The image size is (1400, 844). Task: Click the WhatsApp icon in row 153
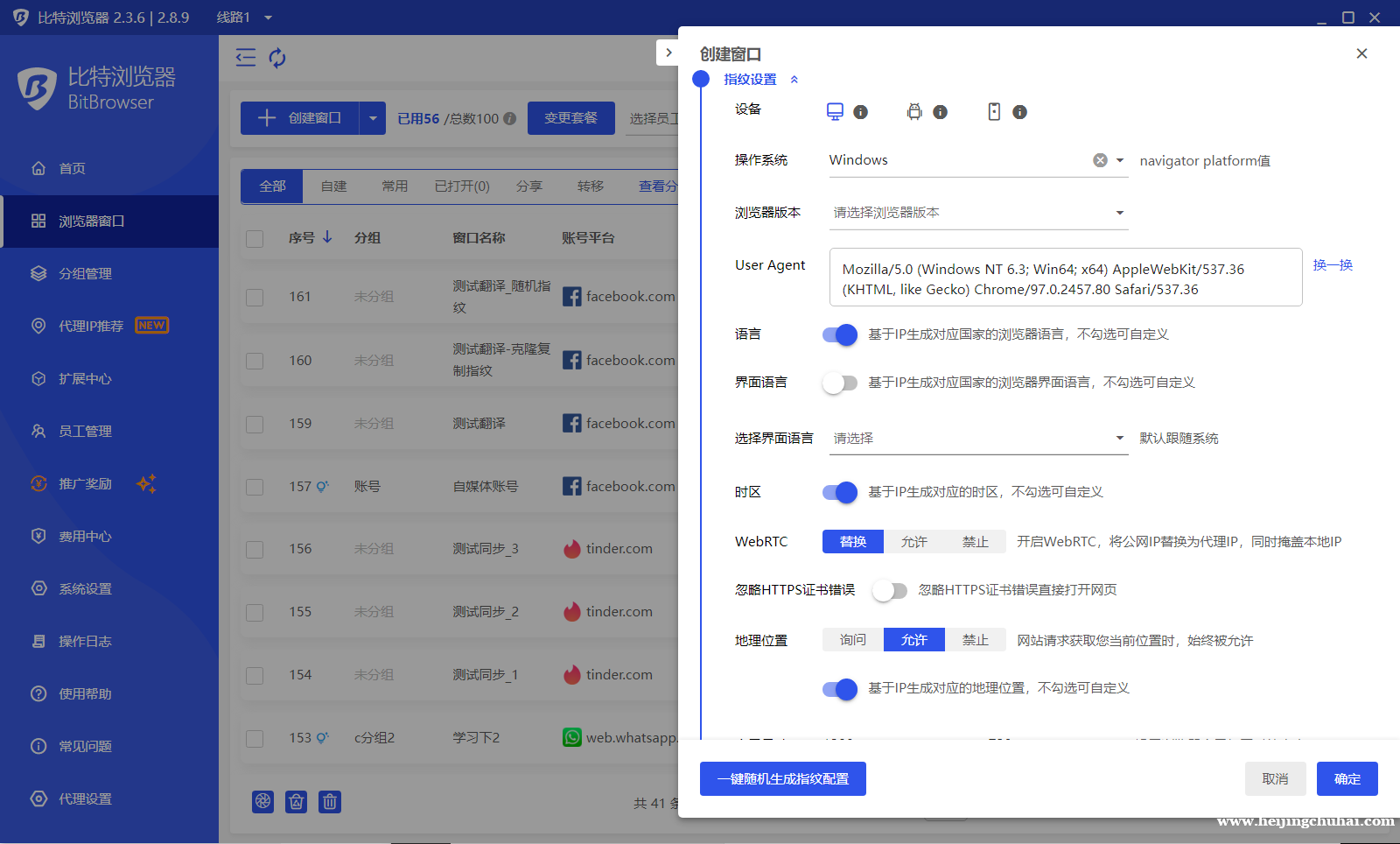572,738
